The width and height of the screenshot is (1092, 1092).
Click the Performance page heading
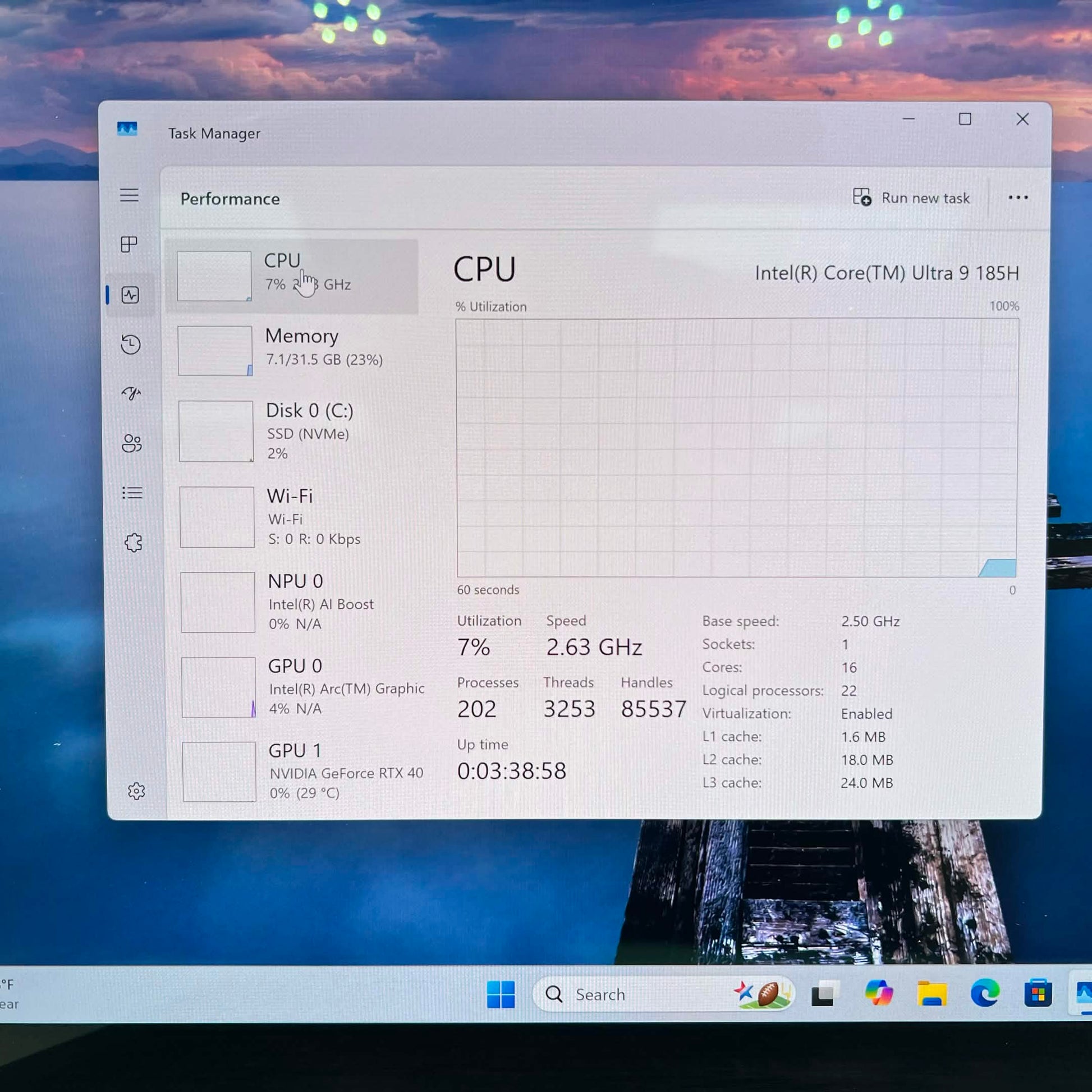pos(230,199)
